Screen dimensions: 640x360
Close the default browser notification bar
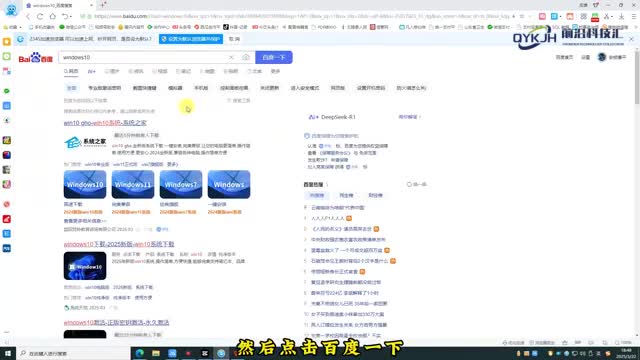point(631,39)
